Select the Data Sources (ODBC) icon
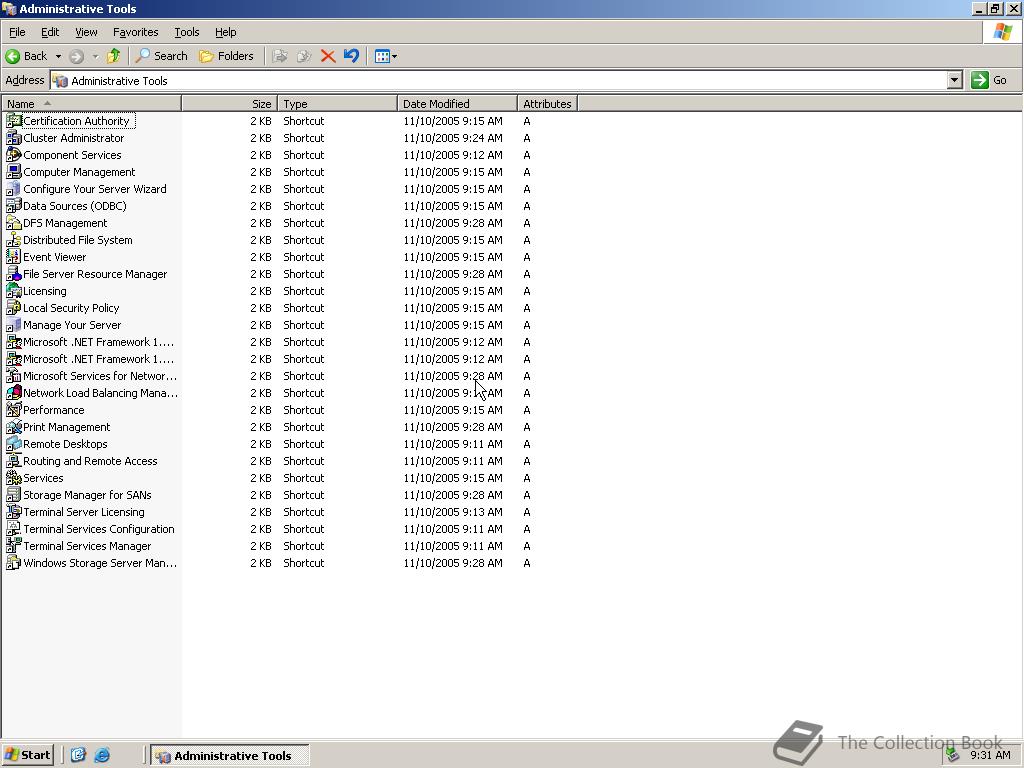 pos(13,206)
